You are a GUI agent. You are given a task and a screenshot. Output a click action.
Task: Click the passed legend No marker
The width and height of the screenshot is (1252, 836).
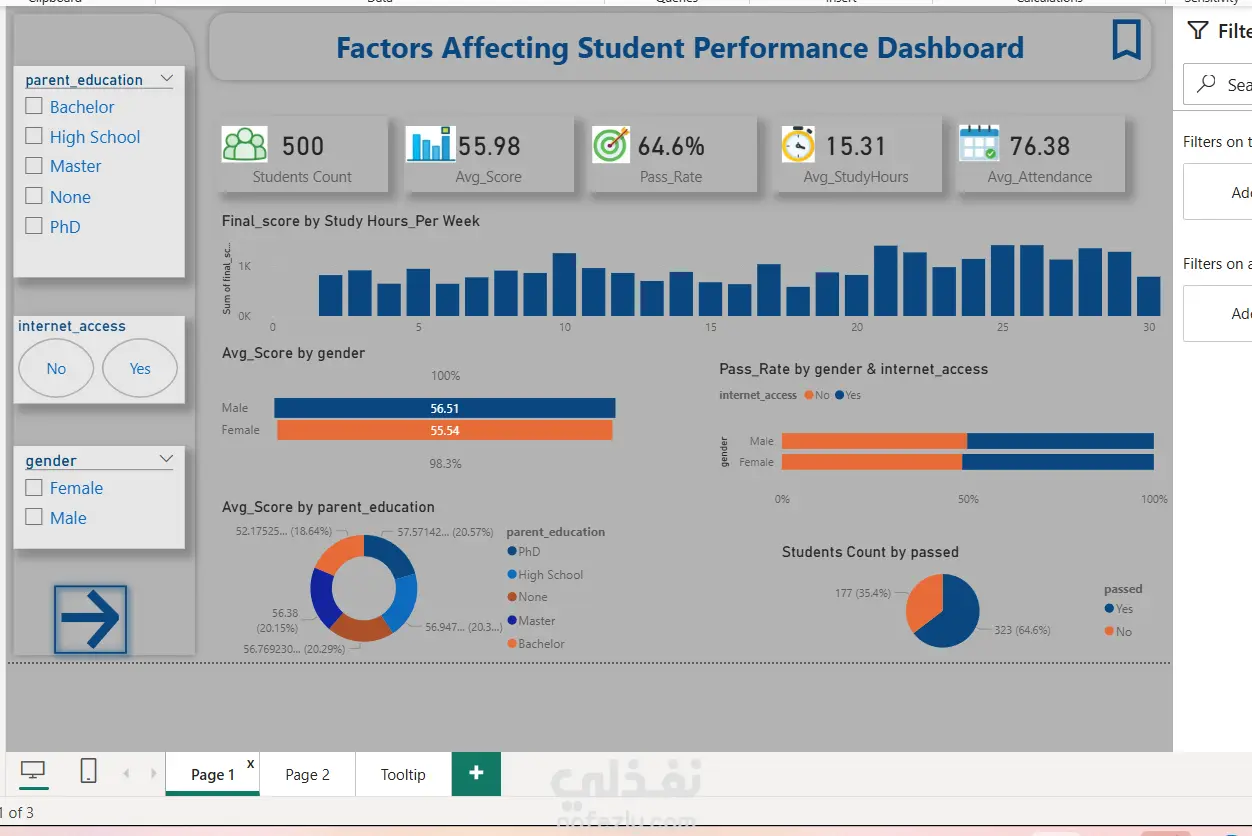click(1109, 631)
